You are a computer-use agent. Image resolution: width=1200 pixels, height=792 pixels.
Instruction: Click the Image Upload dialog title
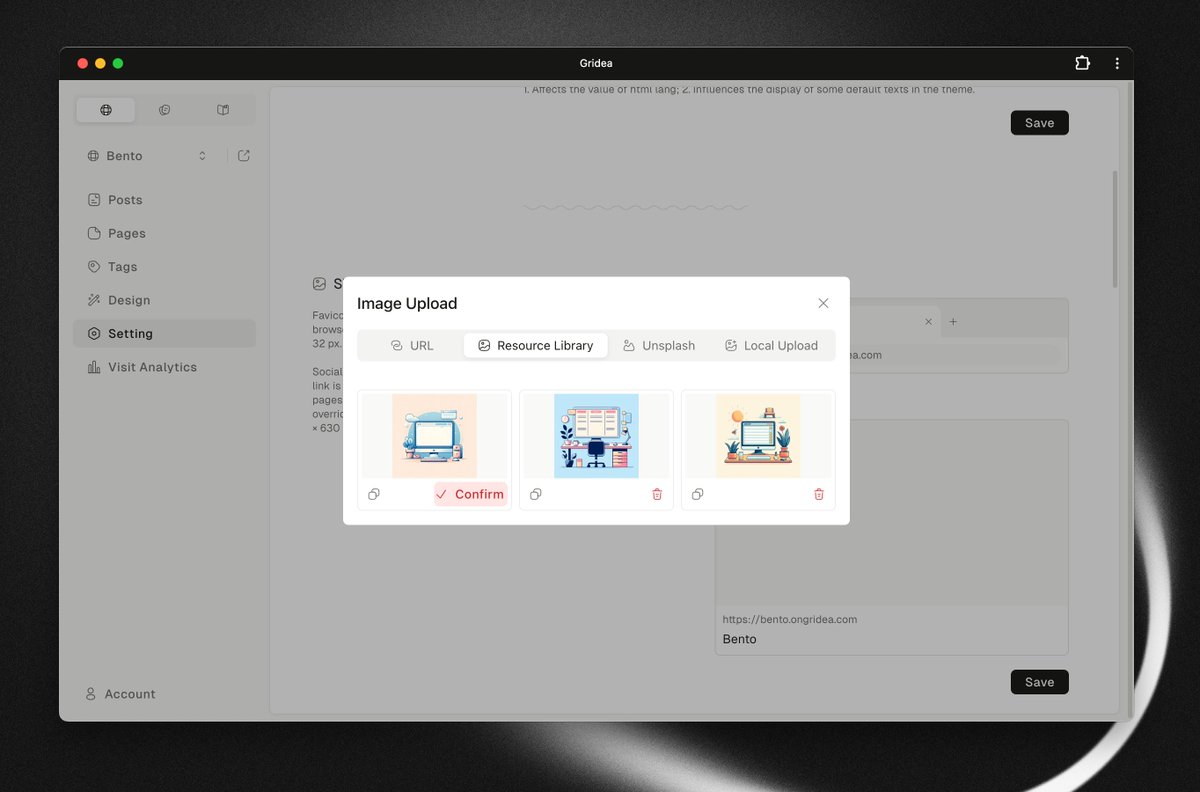click(407, 303)
